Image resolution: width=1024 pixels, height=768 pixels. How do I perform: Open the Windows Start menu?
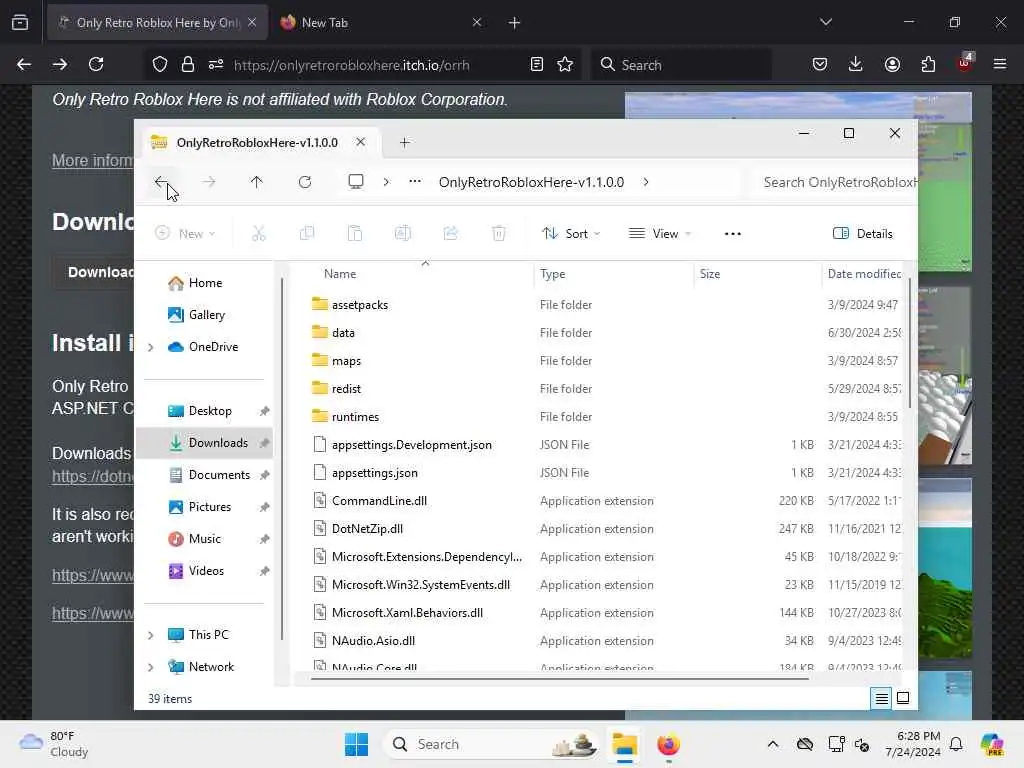point(357,744)
